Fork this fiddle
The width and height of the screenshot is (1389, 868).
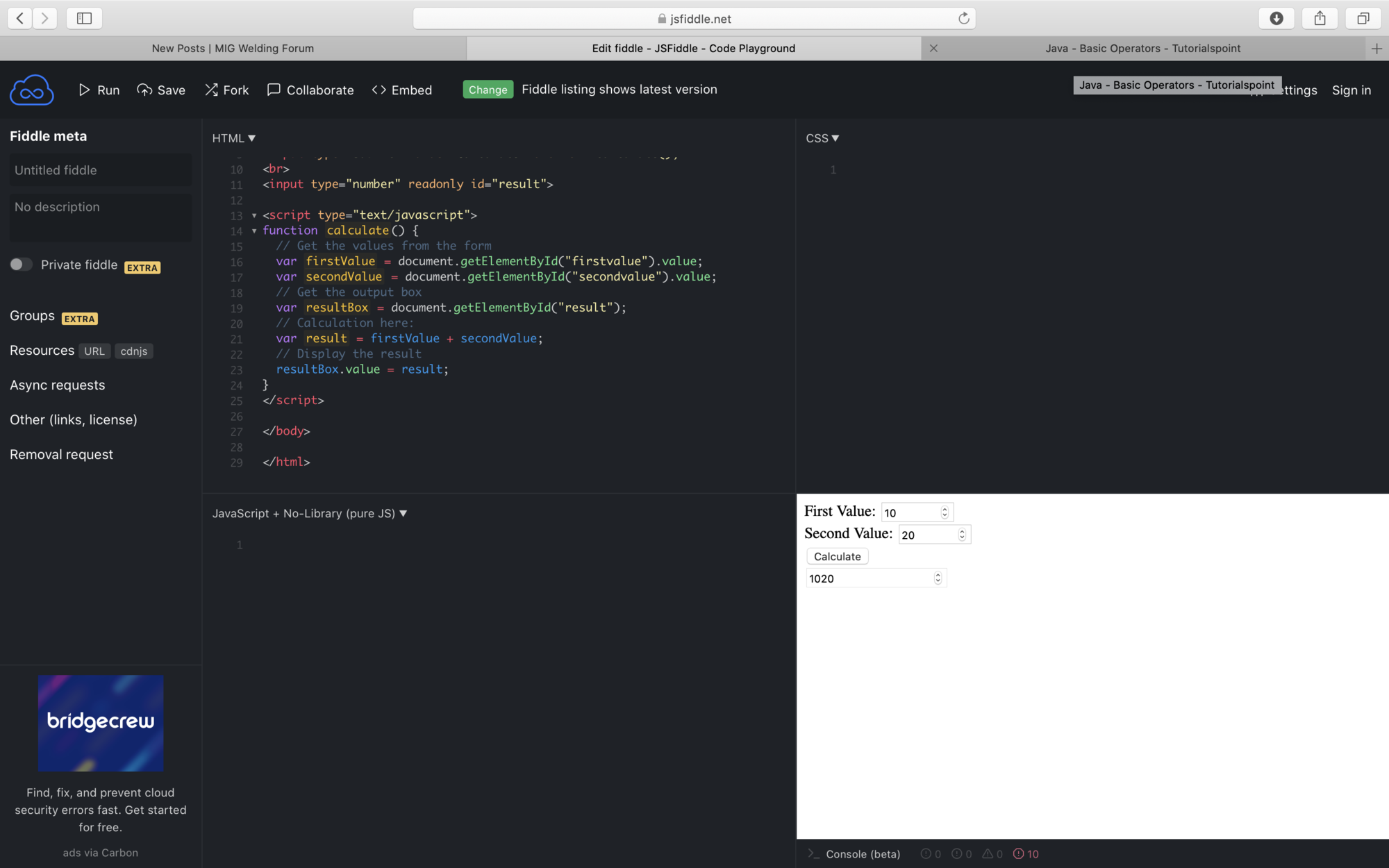click(x=226, y=90)
